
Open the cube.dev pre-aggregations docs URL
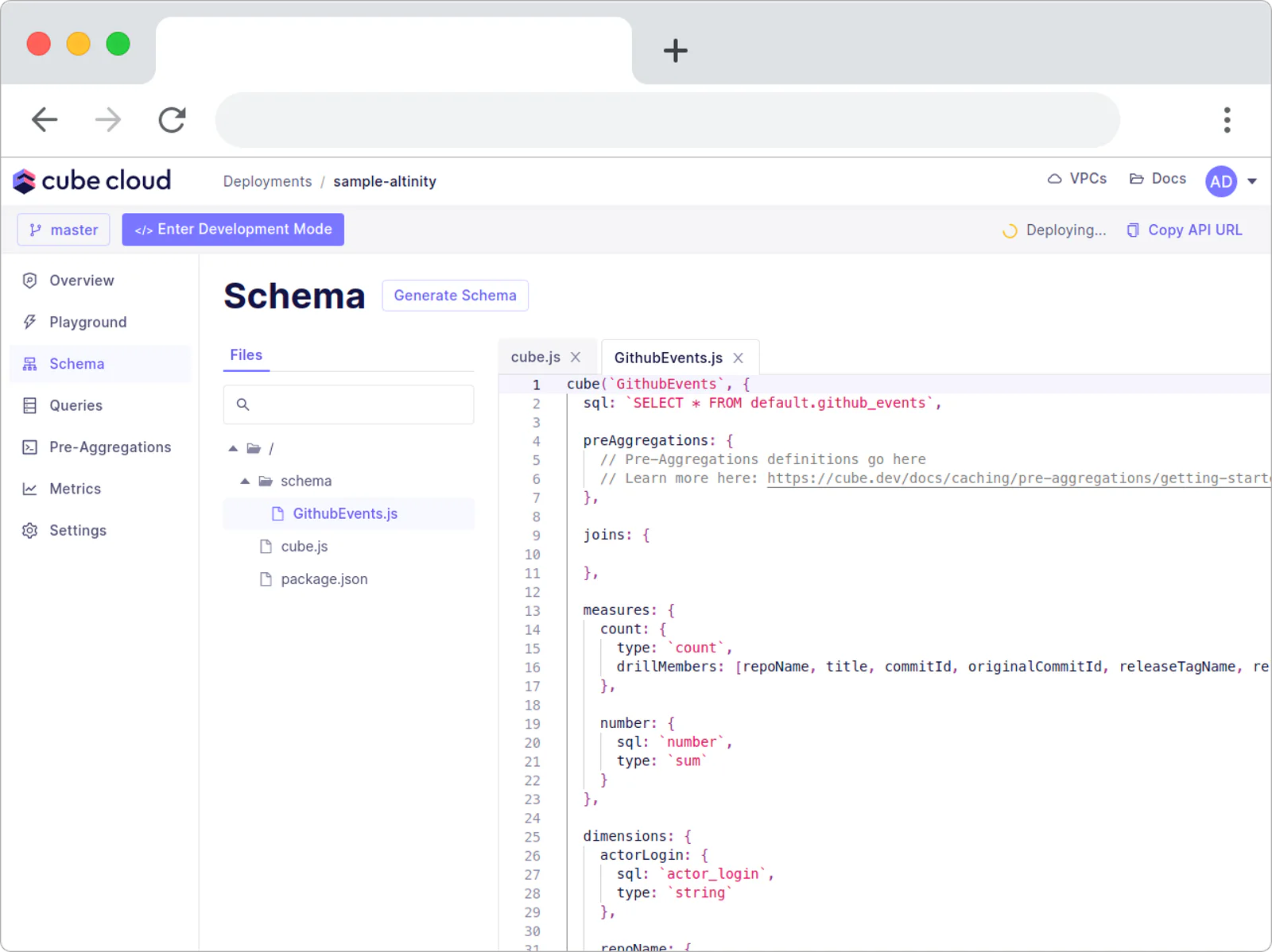tap(1018, 478)
